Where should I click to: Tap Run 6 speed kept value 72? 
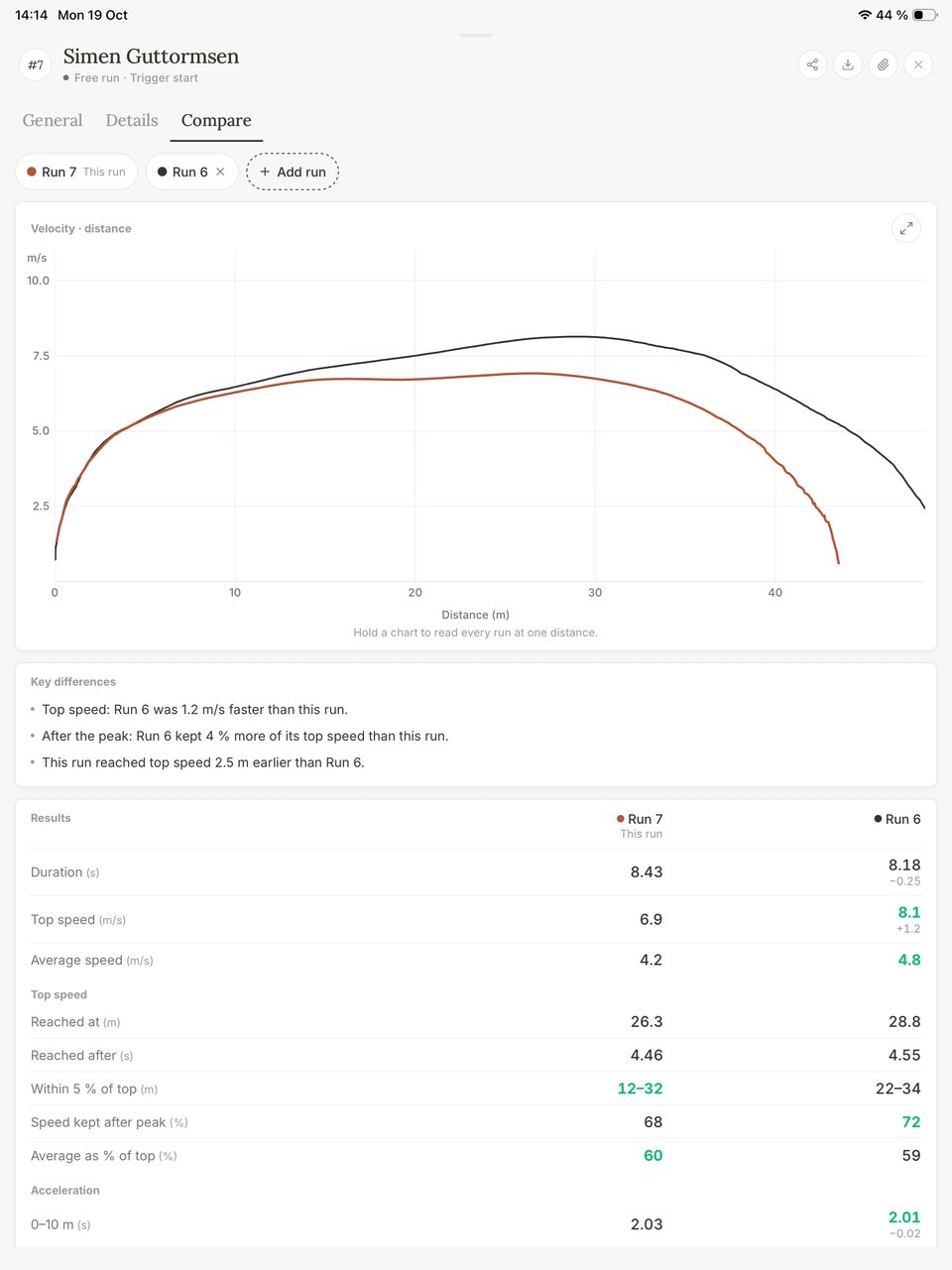[911, 1122]
